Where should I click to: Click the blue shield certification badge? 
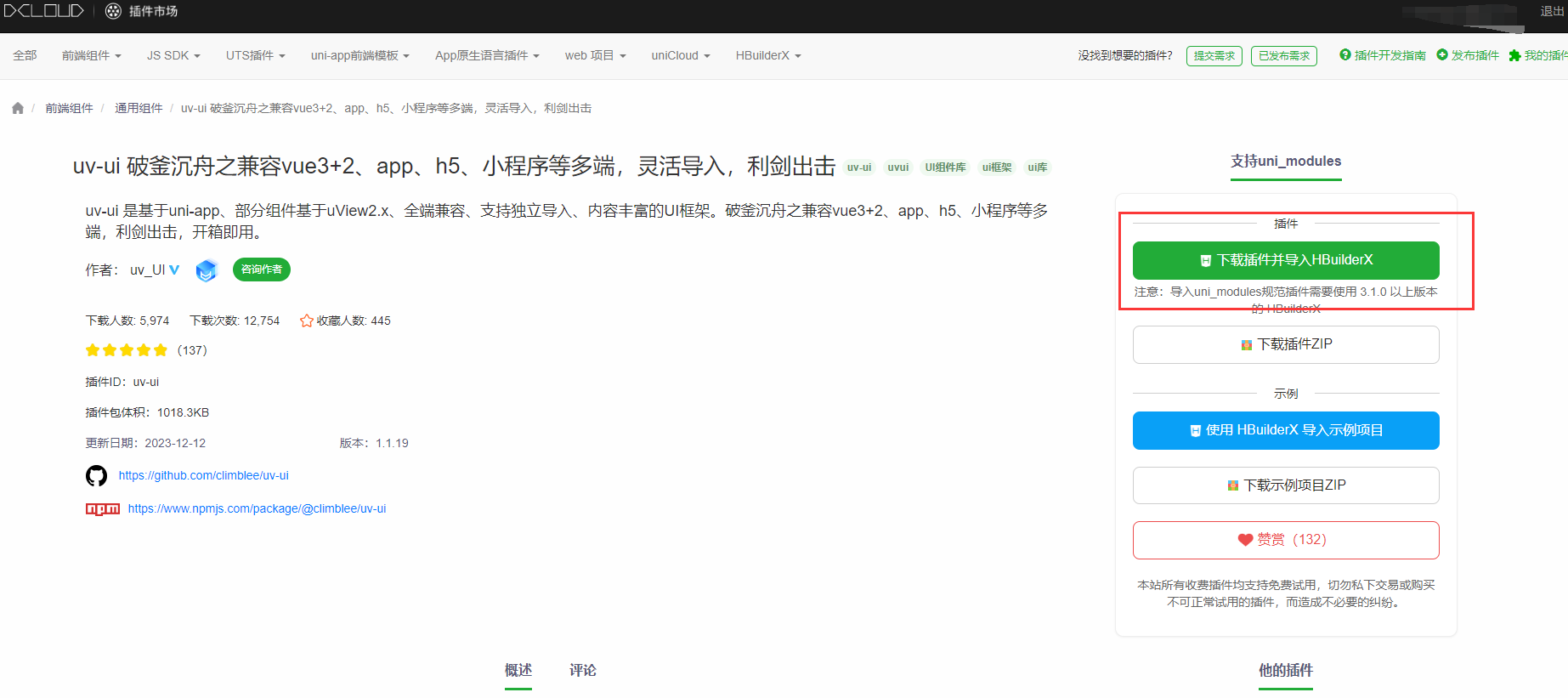207,270
